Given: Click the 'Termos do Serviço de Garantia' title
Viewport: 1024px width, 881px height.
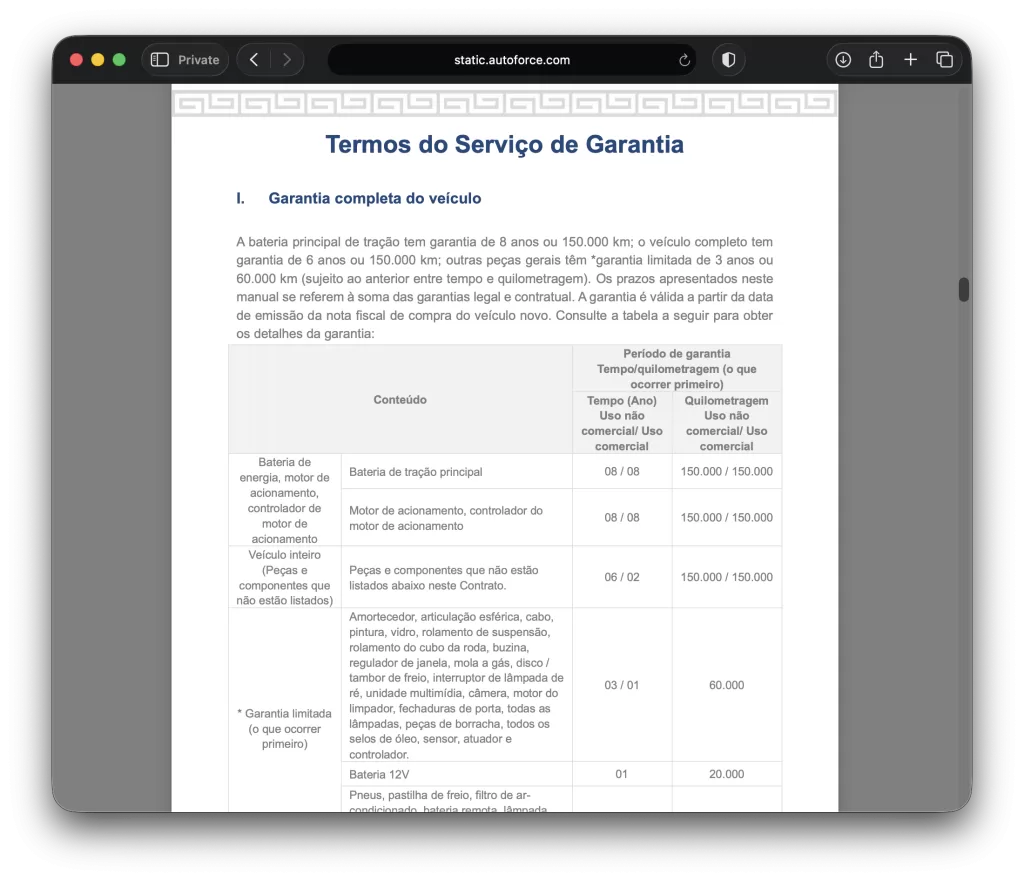Looking at the screenshot, I should (504, 144).
